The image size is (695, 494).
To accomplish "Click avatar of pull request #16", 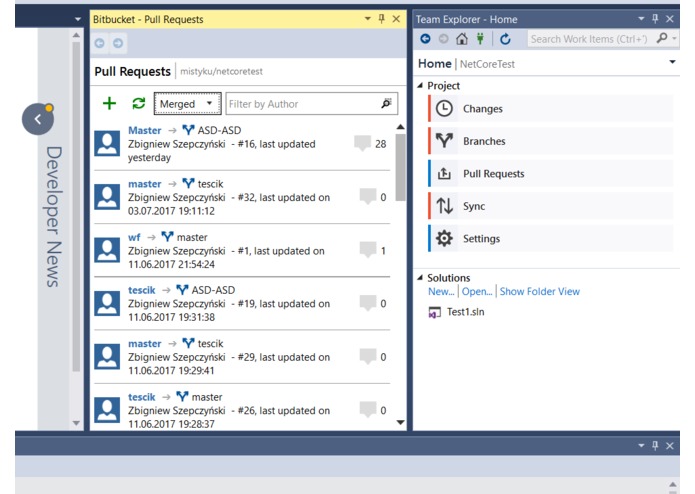I will [x=107, y=144].
